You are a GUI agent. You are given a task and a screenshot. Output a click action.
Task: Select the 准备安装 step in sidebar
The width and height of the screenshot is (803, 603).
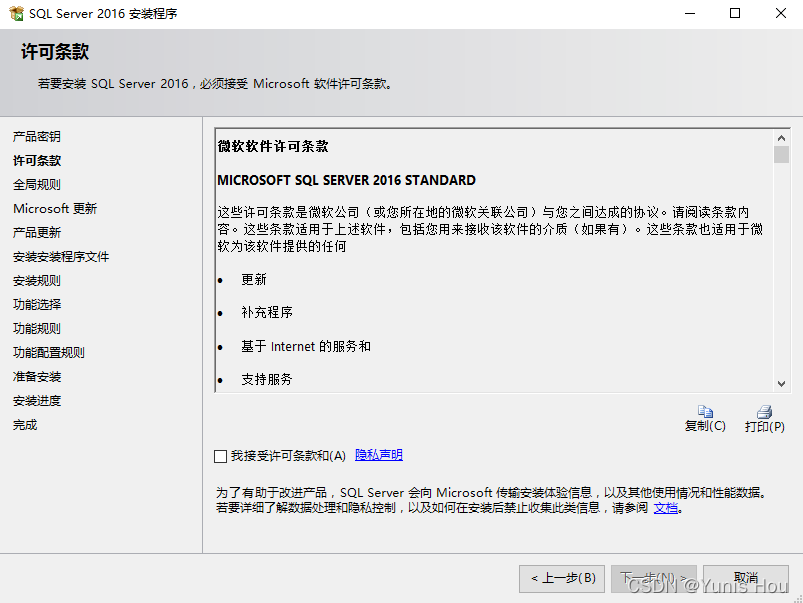pos(37,377)
